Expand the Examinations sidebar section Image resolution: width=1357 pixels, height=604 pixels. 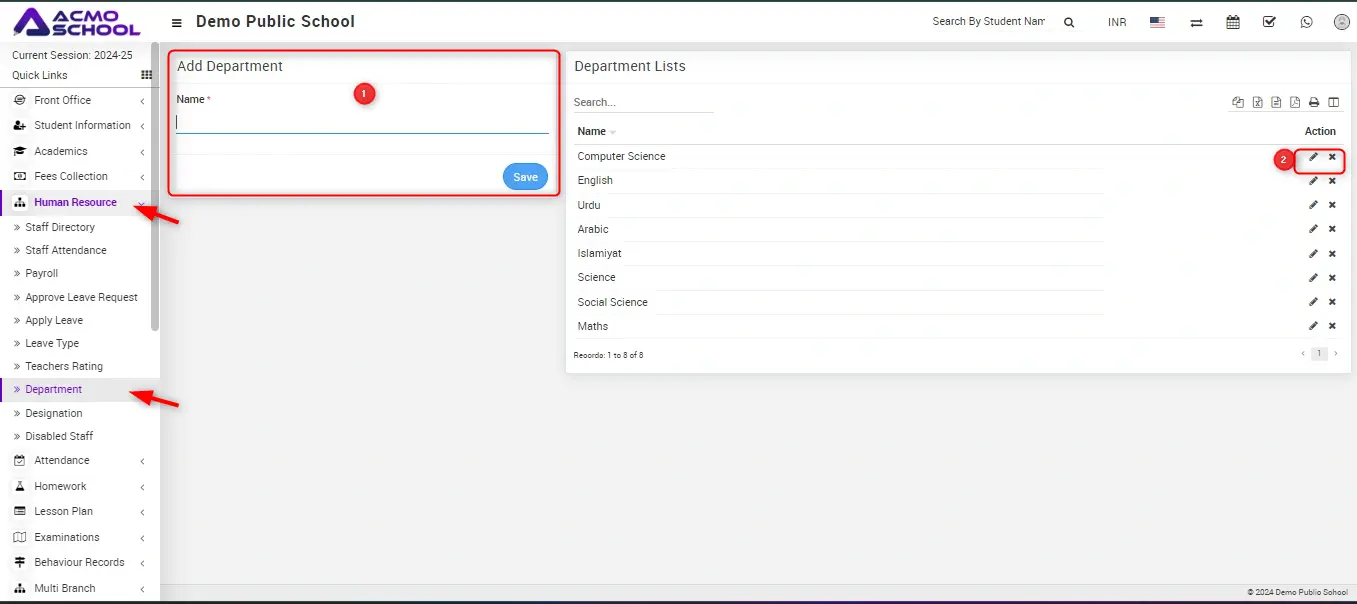(67, 537)
